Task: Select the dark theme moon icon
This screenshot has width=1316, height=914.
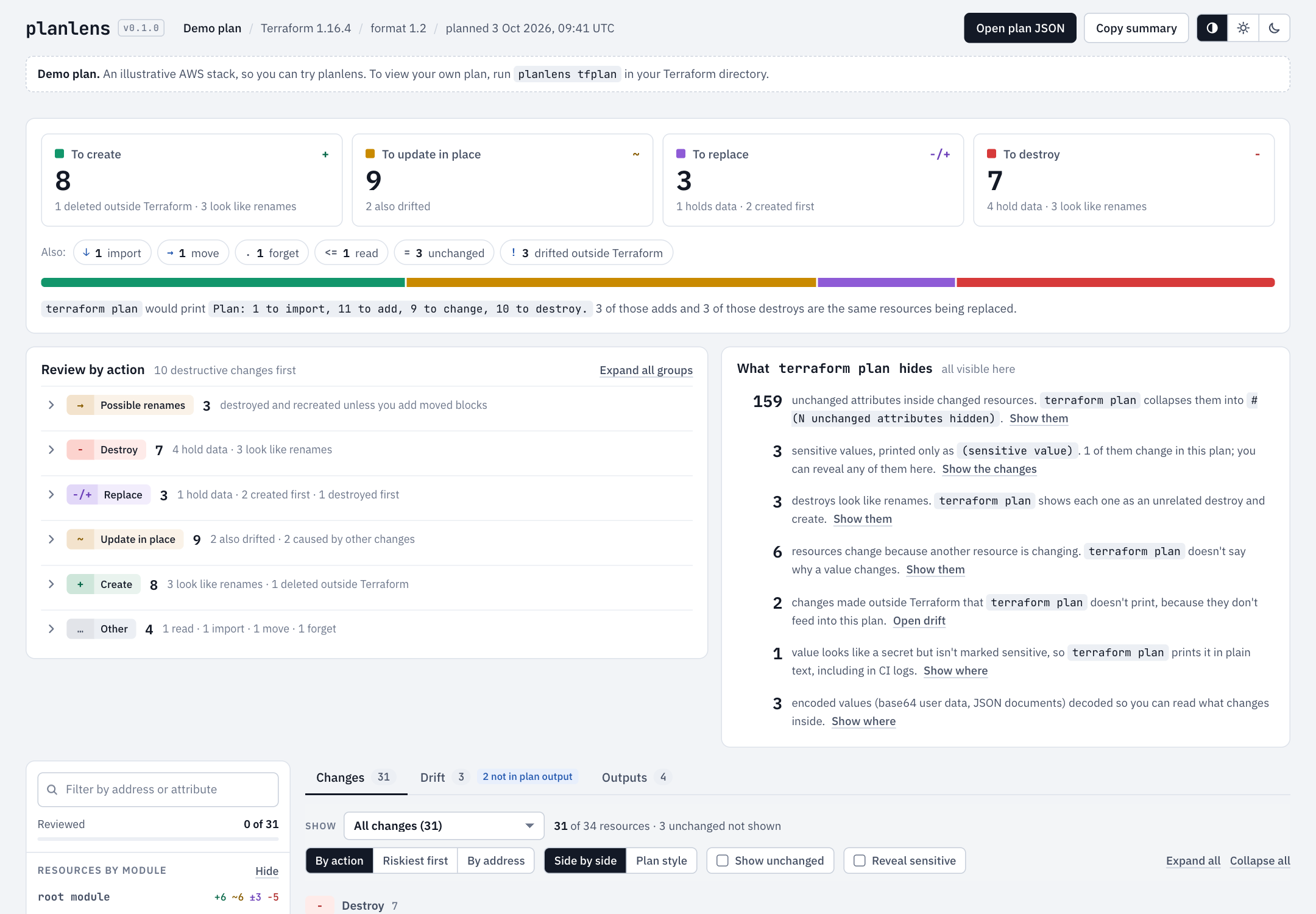Action: [1274, 28]
